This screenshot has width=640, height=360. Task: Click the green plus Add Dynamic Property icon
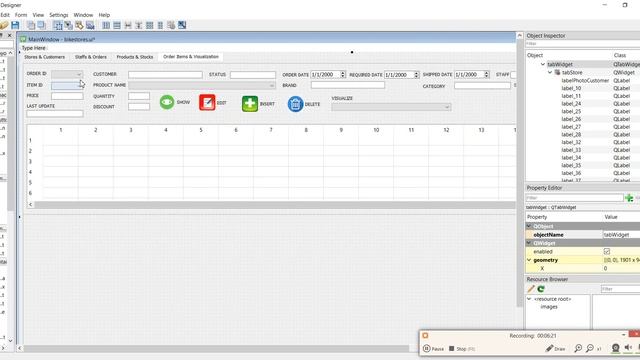click(x=629, y=198)
